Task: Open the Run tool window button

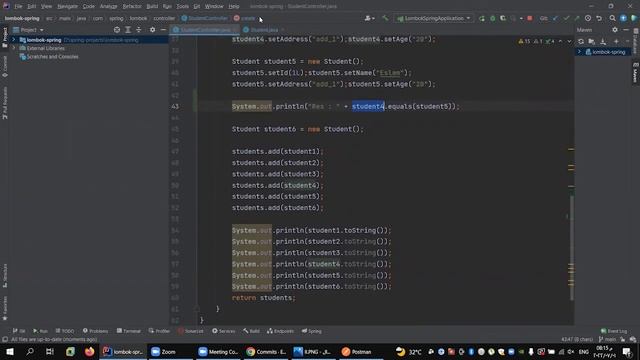Action: click(40, 331)
